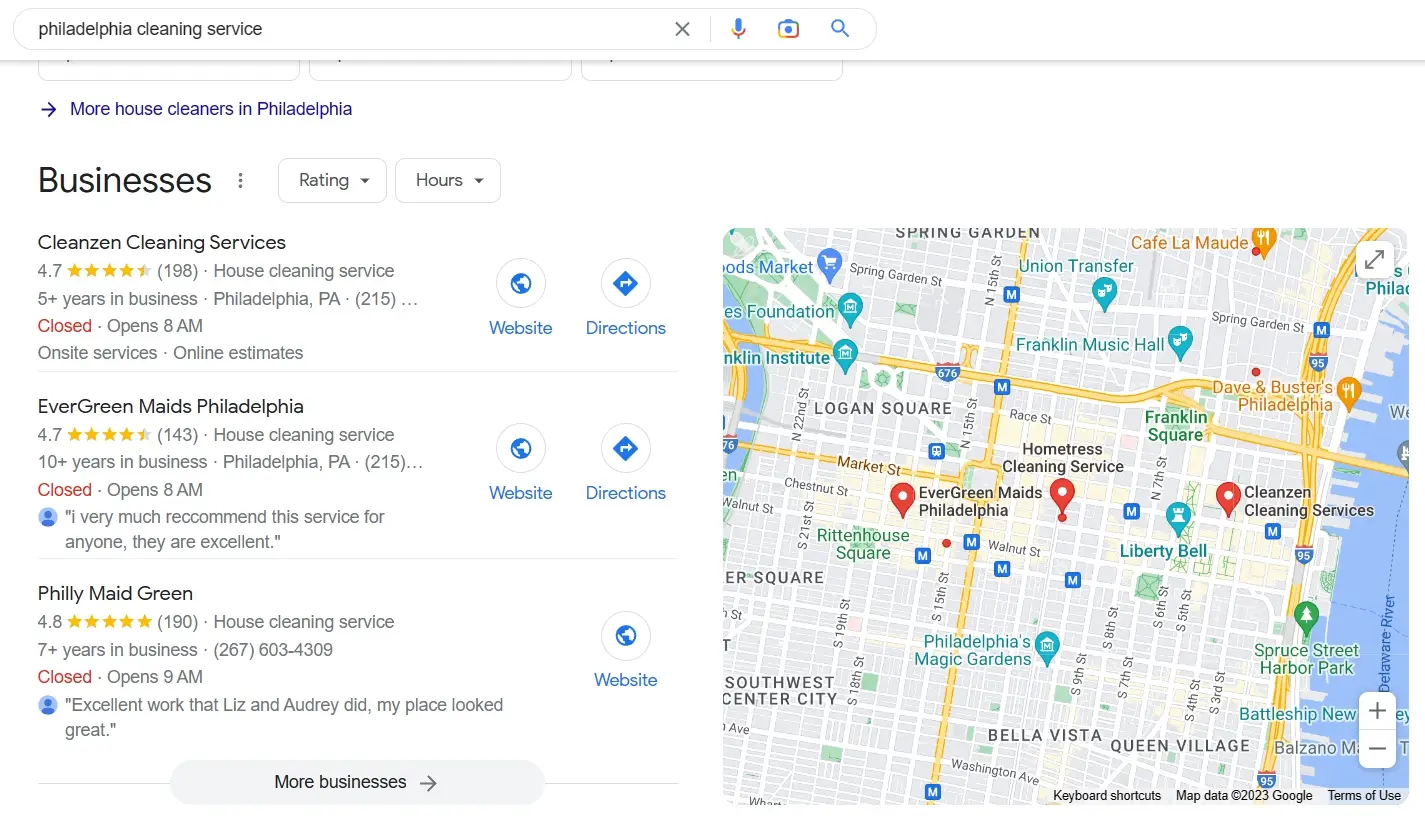Open map Terms of Use link

click(x=1364, y=796)
